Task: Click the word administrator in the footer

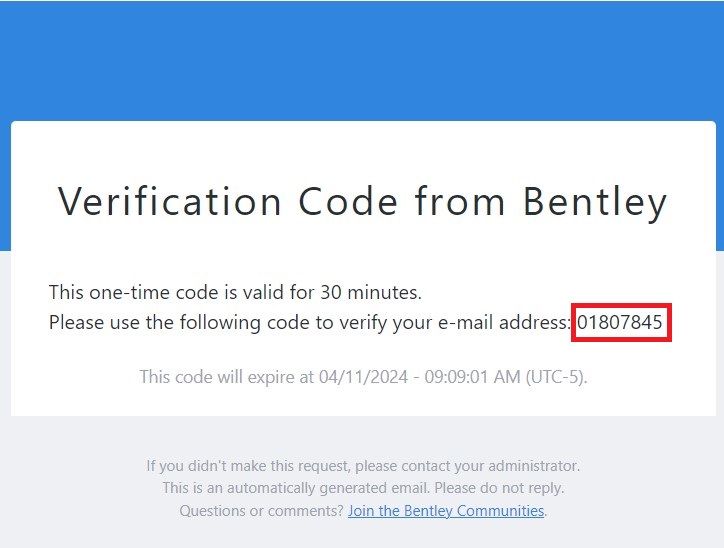Action: pyautogui.click(x=533, y=466)
